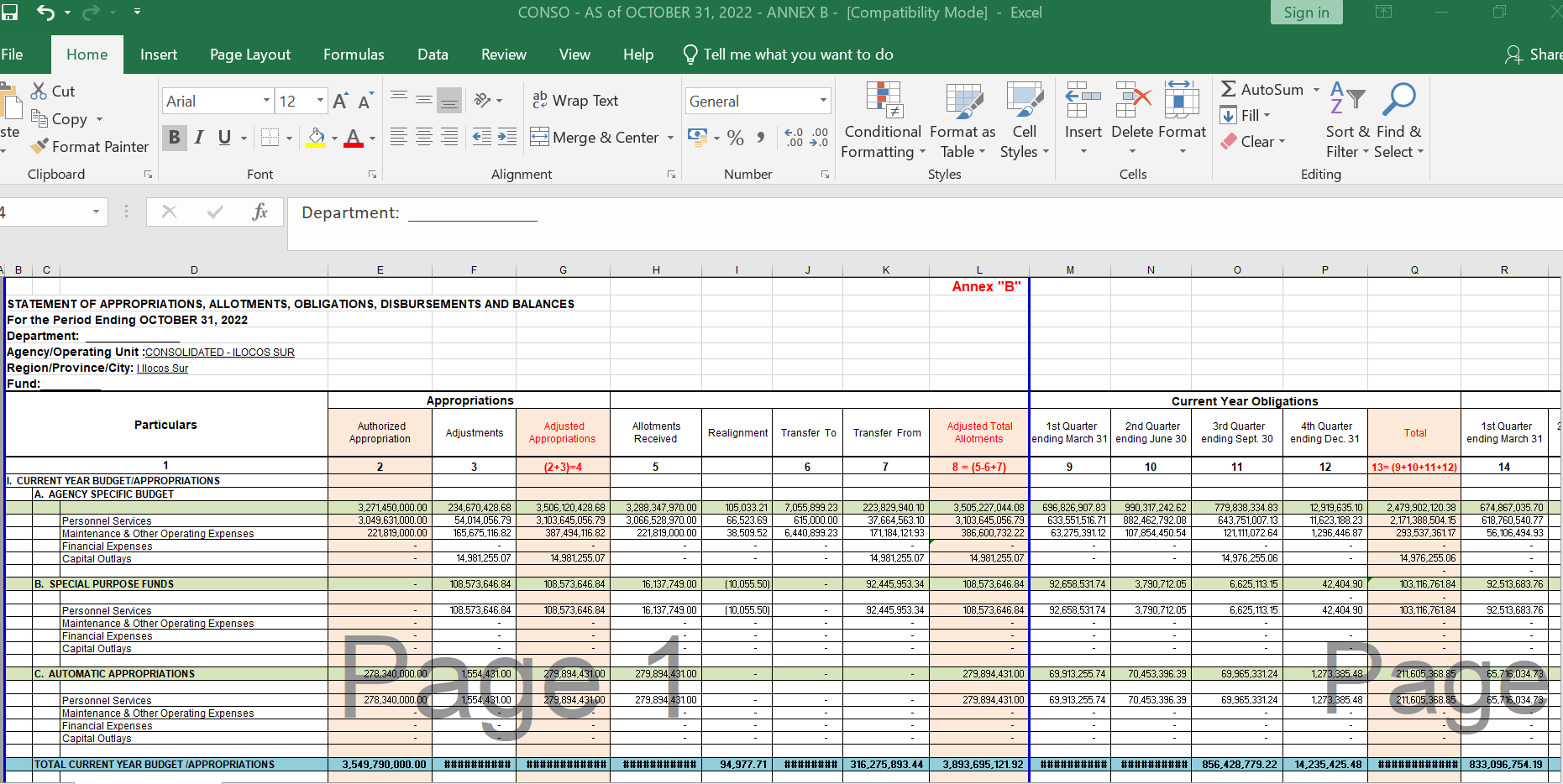1563x784 pixels.
Task: Open Cell Styles gallery
Action: click(1025, 120)
